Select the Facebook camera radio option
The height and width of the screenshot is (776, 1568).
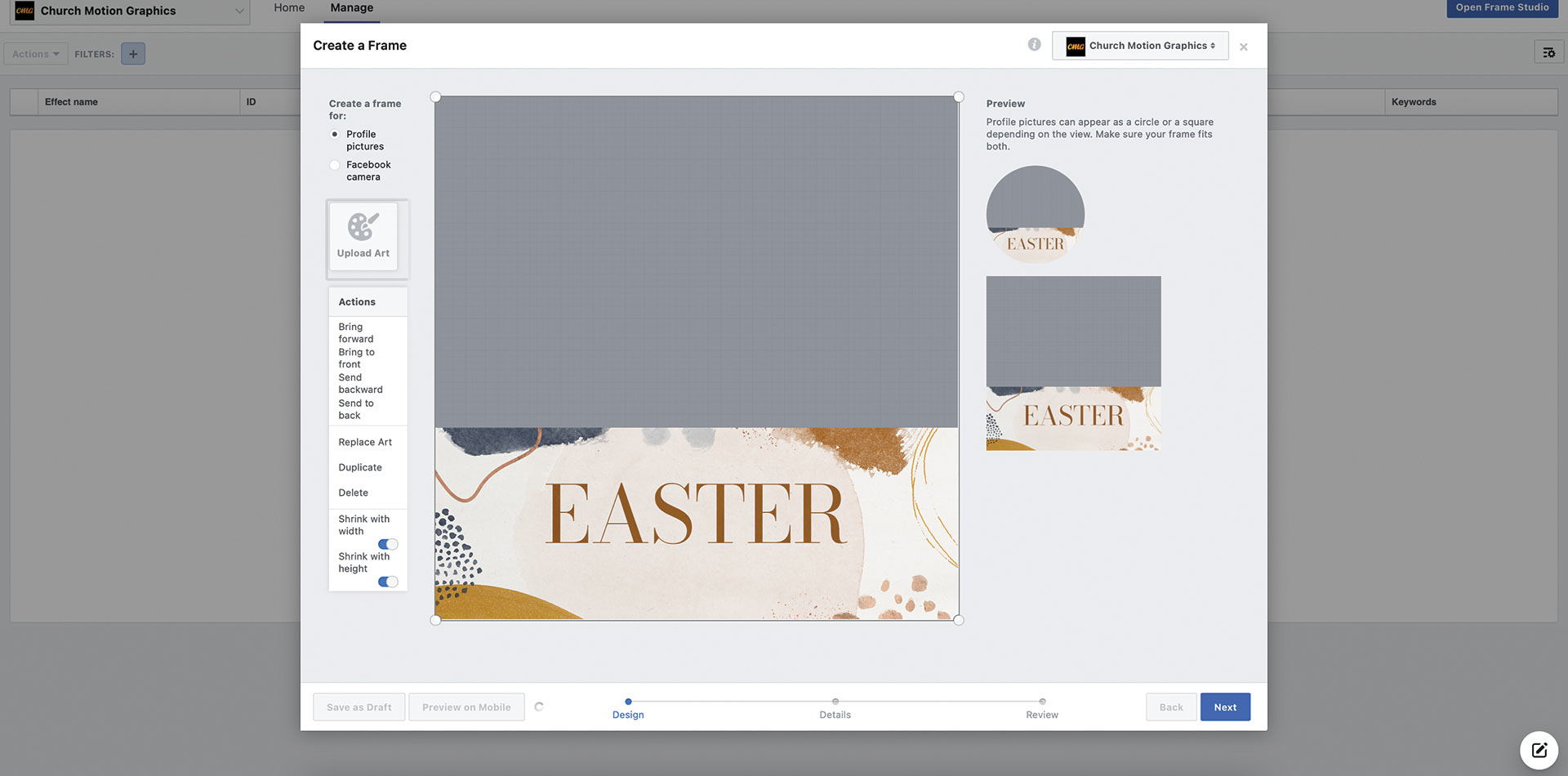pos(334,165)
